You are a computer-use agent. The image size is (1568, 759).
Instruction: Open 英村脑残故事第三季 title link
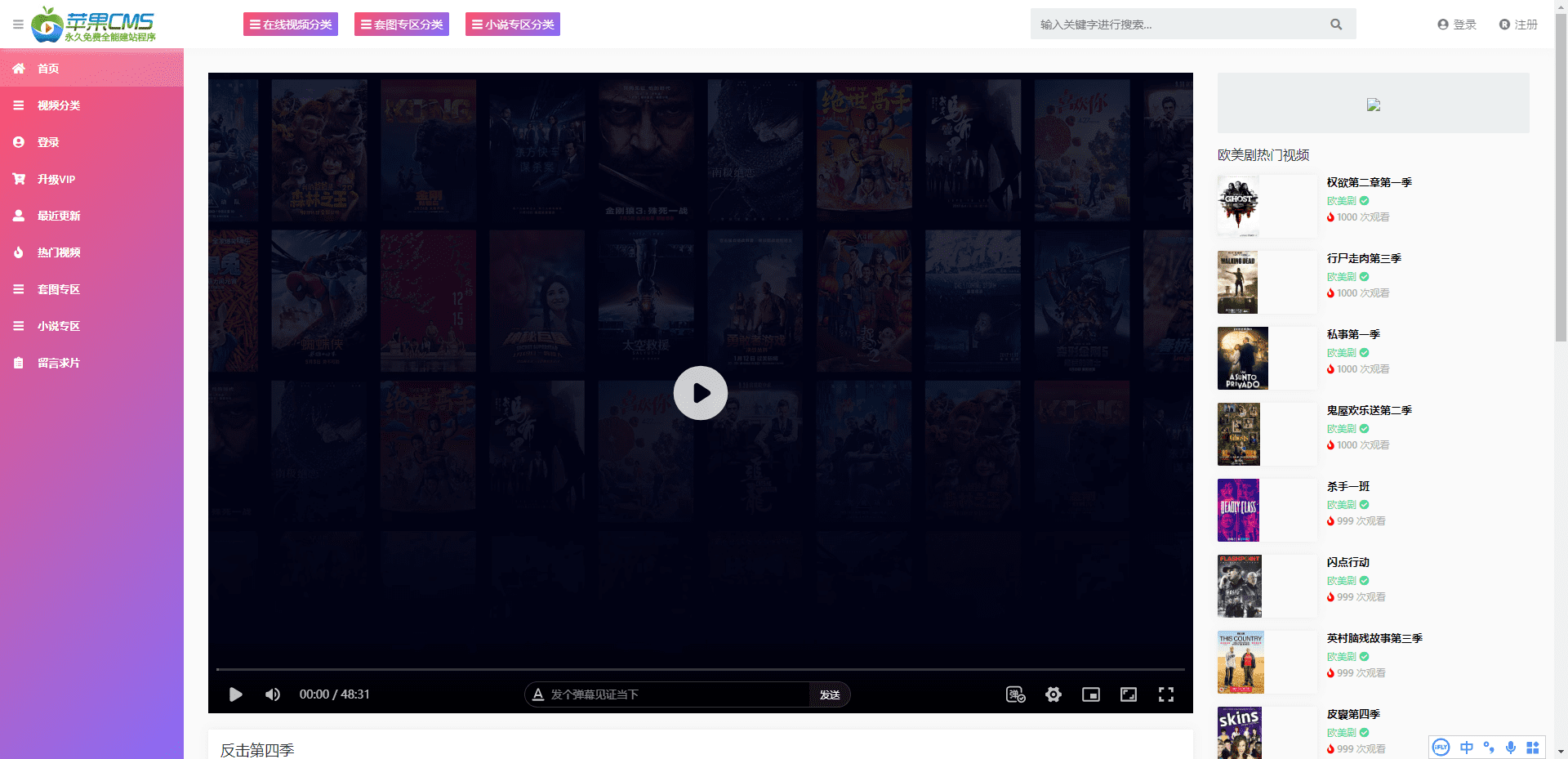pos(1374,638)
